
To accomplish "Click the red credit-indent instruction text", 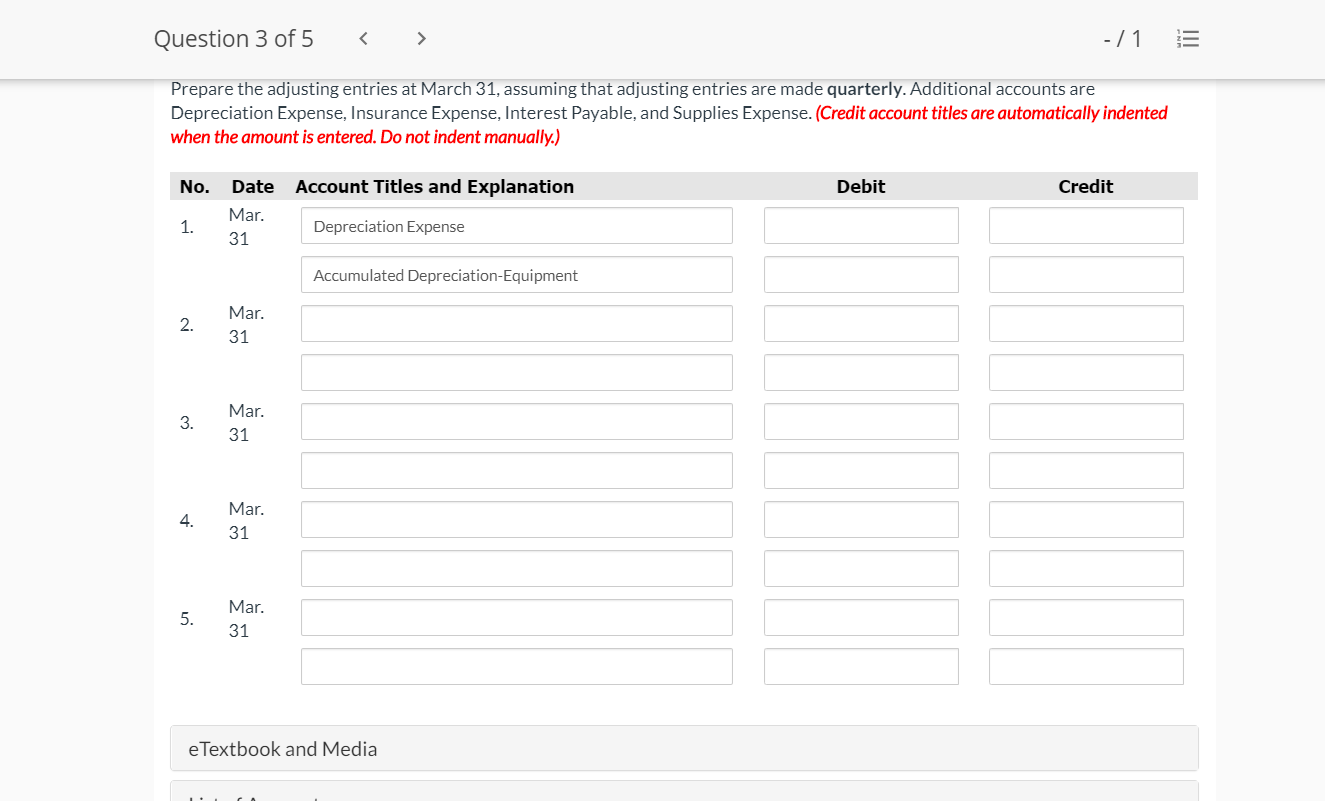I will 669,125.
